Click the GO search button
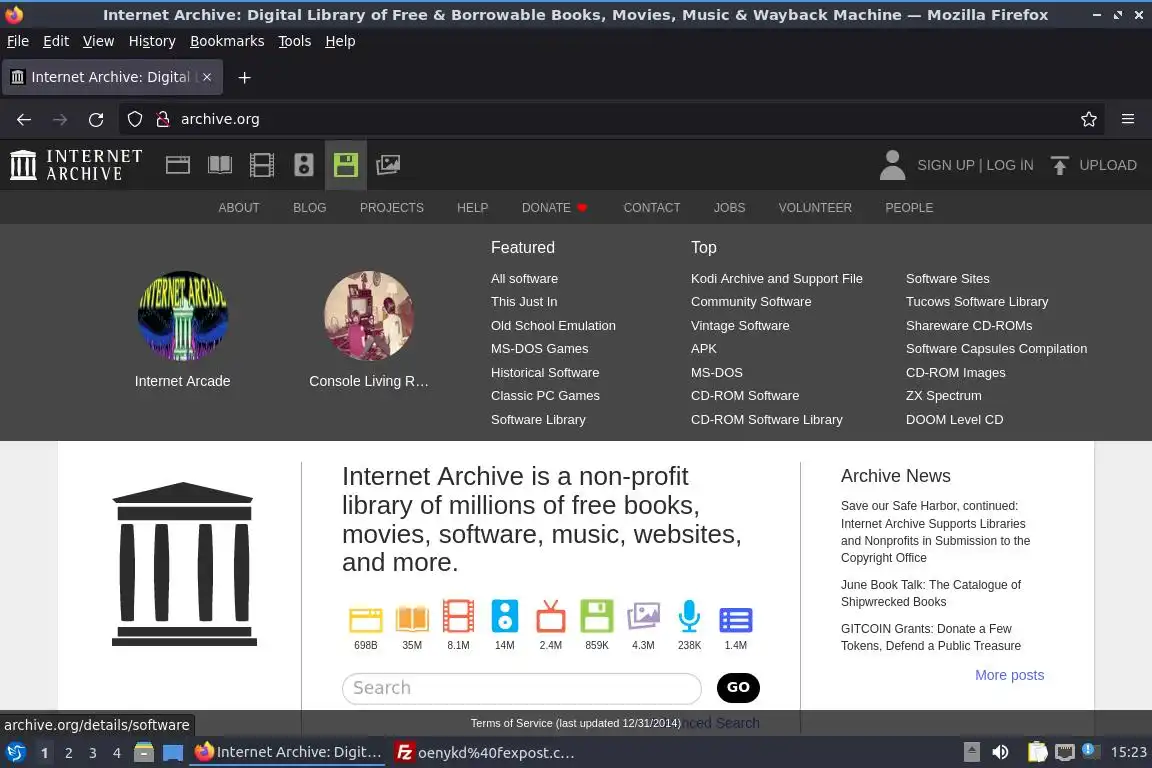Image resolution: width=1152 pixels, height=768 pixels. (x=738, y=688)
